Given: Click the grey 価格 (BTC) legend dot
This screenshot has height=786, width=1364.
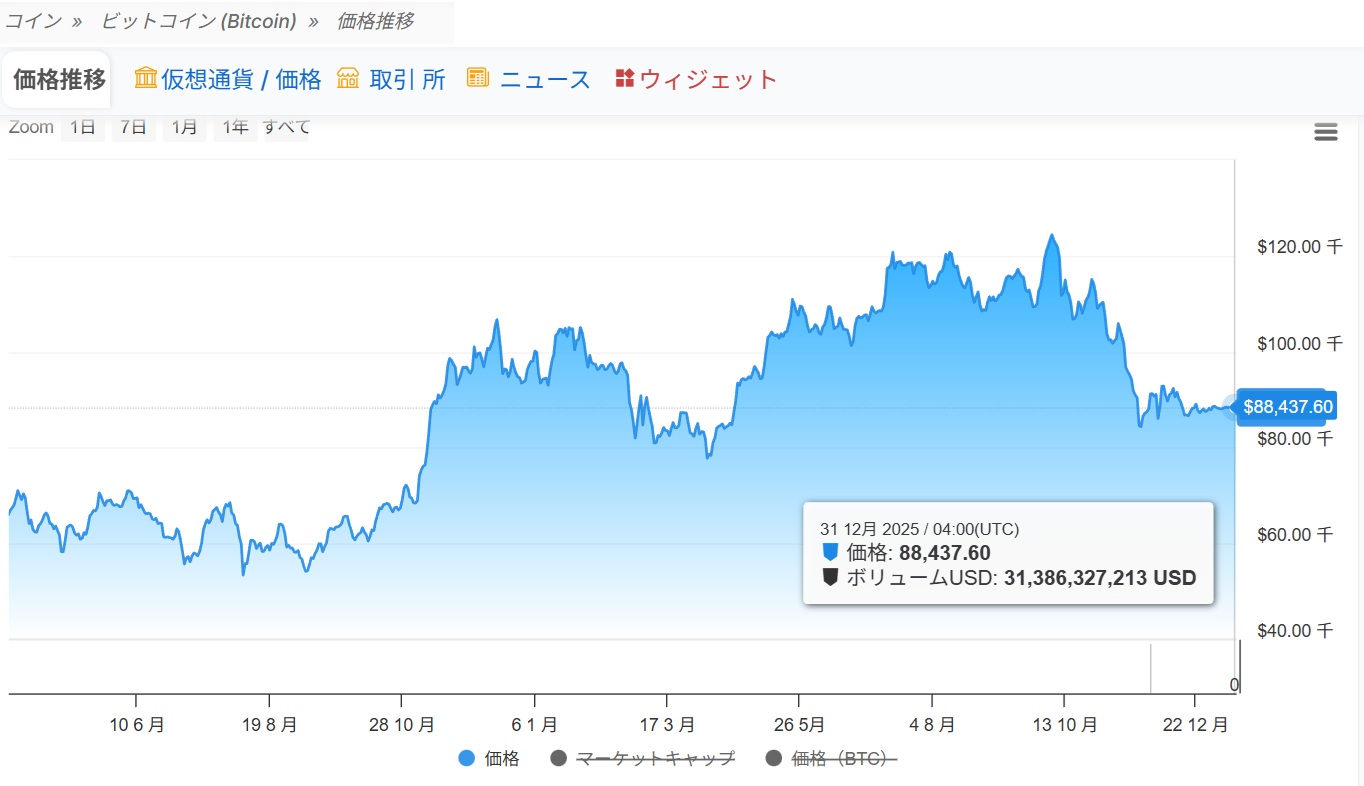Looking at the screenshot, I should [x=774, y=759].
